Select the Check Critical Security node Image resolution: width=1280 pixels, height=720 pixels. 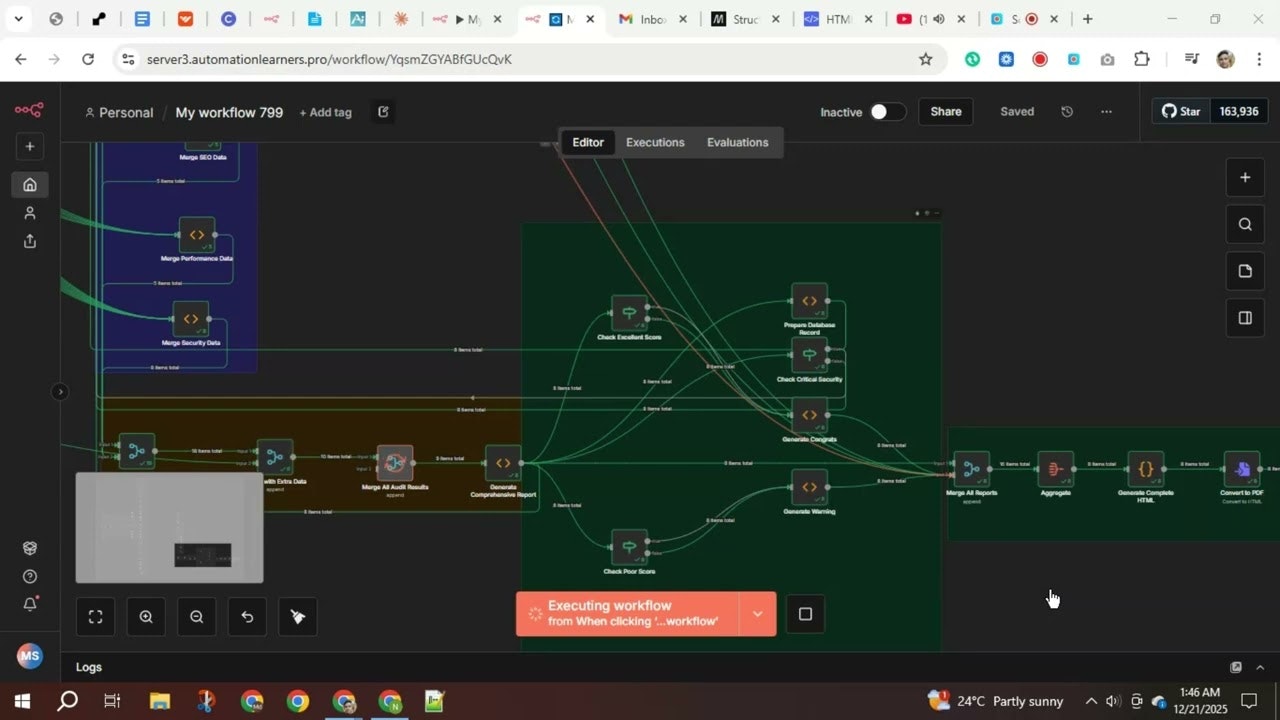809,355
